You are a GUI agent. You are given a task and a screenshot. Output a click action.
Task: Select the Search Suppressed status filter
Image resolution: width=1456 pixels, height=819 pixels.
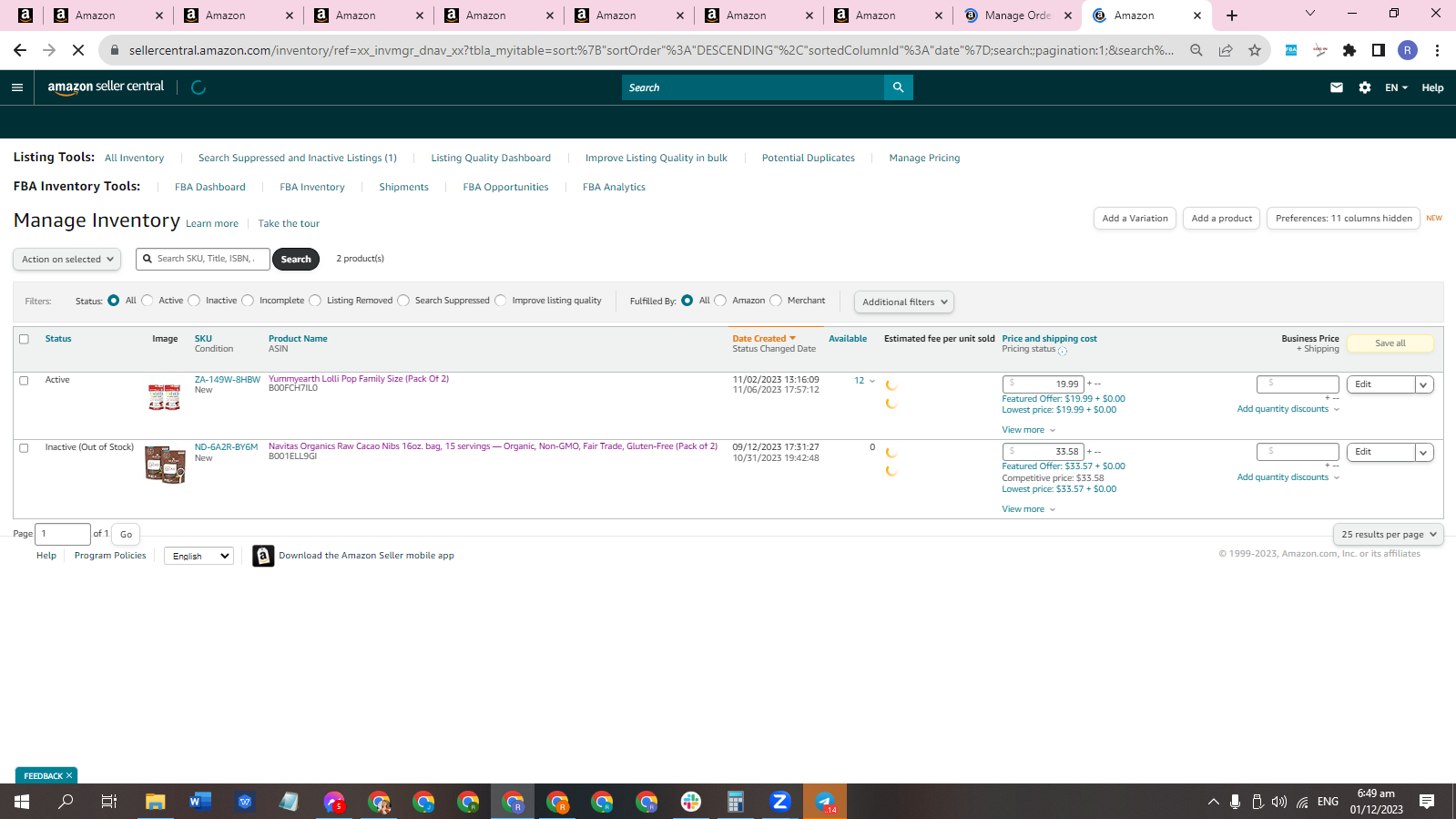[403, 301]
